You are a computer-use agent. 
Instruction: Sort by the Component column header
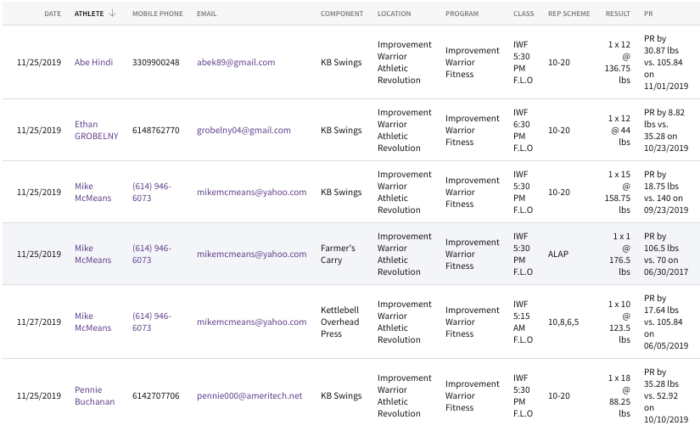342,13
